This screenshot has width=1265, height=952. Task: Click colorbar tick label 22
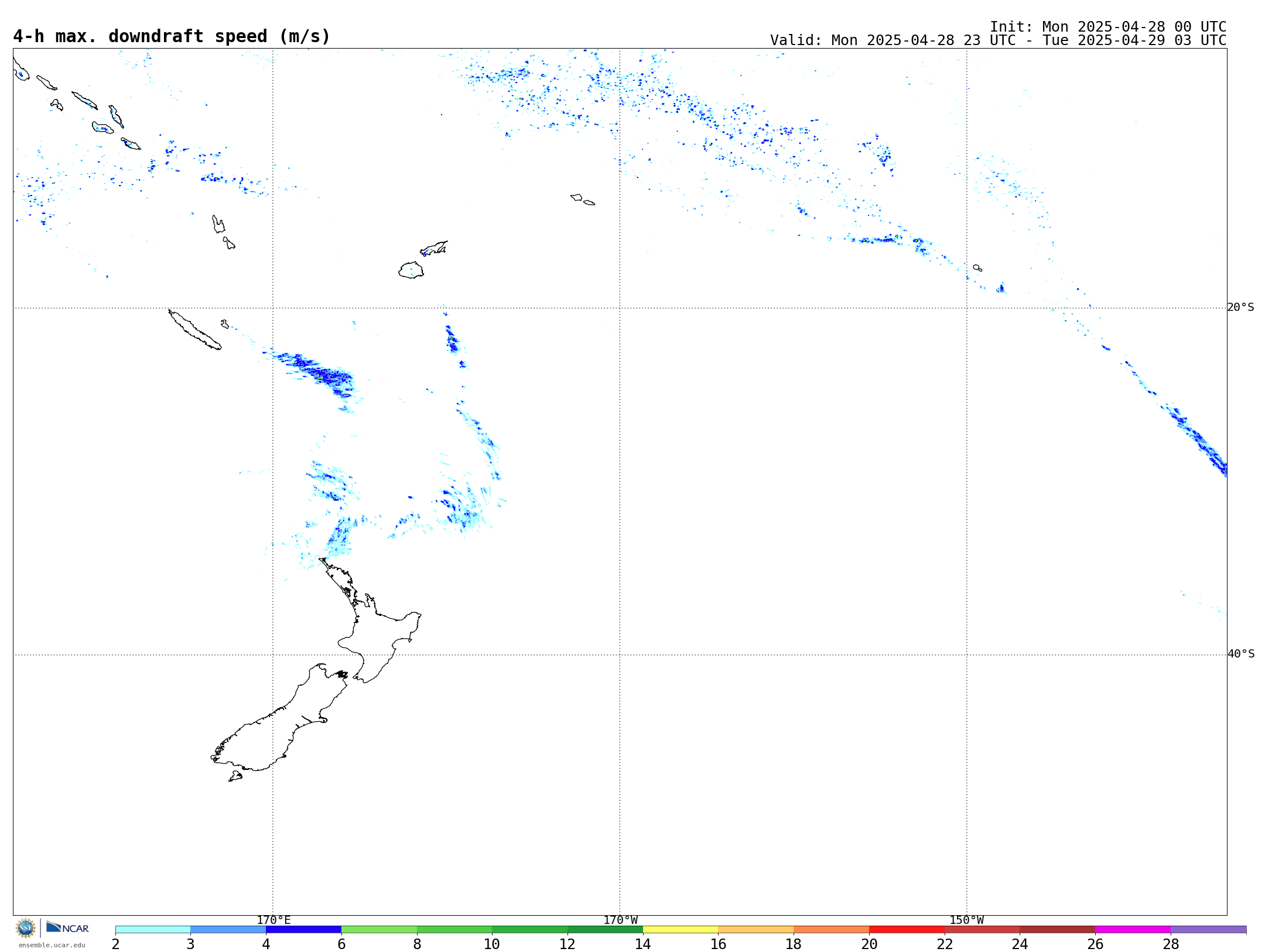coord(945,944)
